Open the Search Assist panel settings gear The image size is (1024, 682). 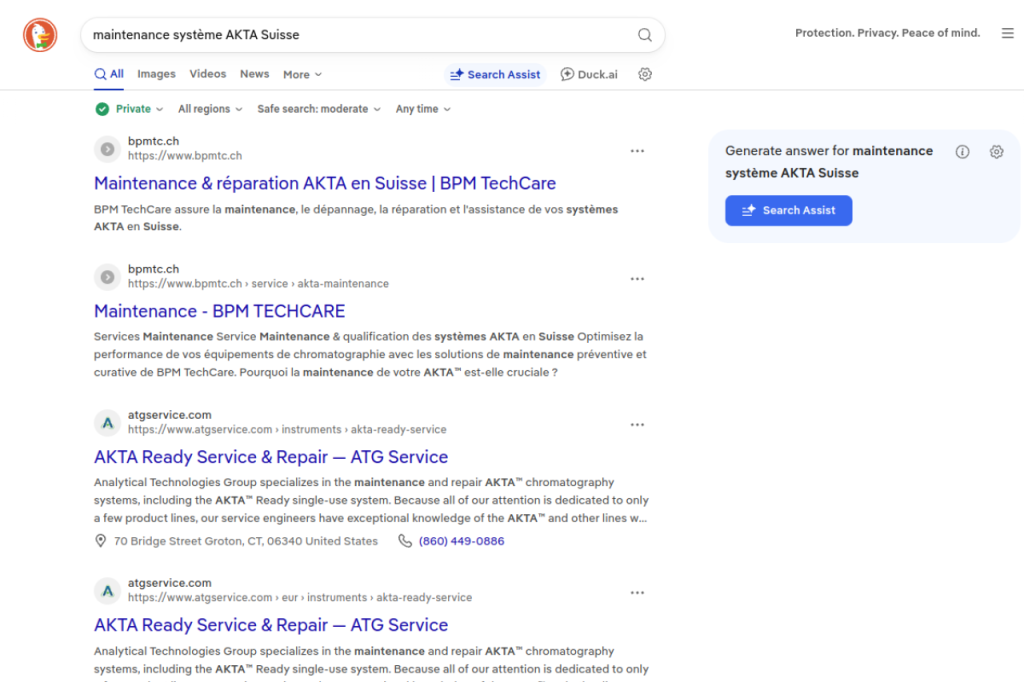click(996, 152)
